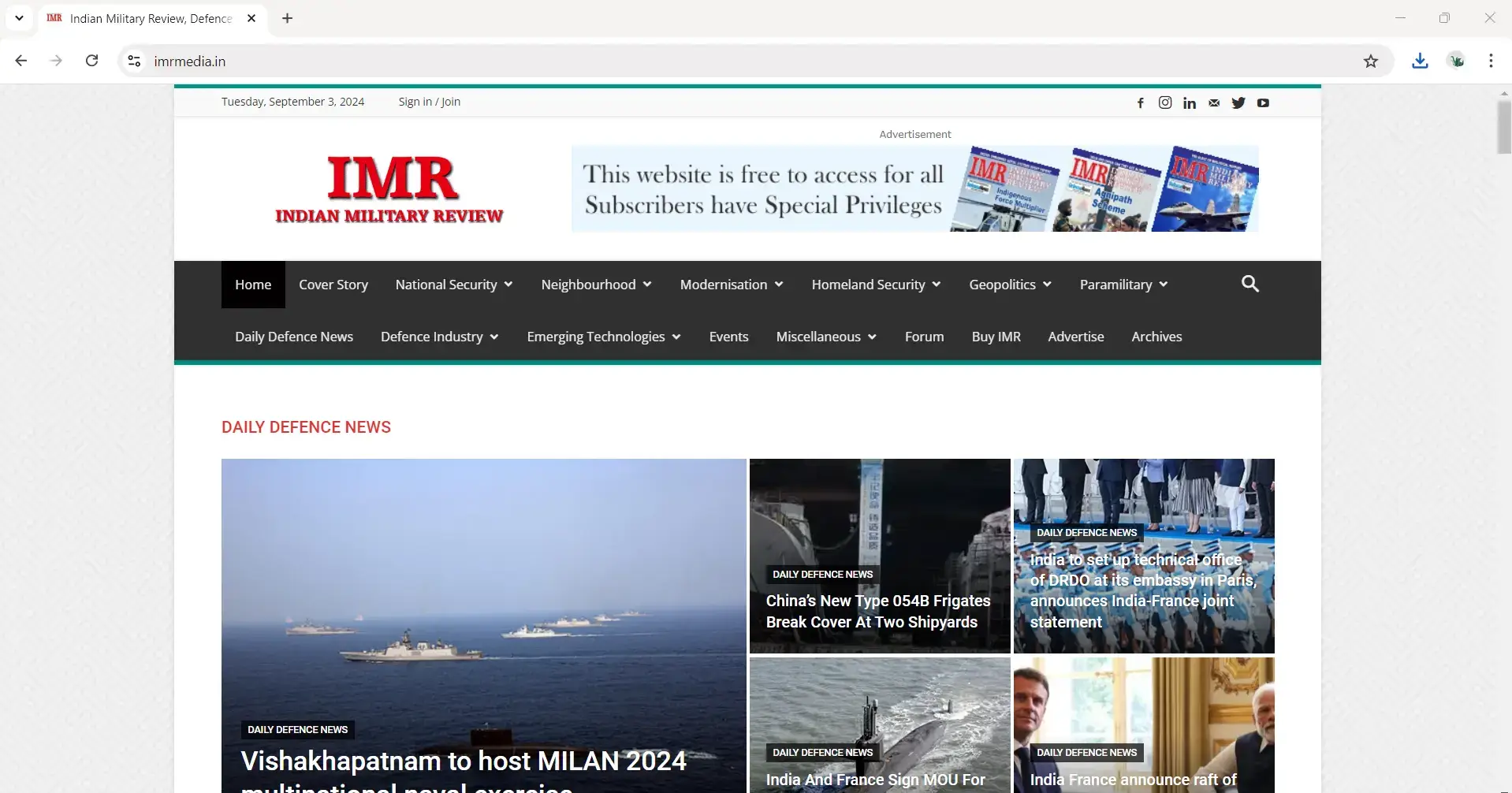
Task: Reload the page
Action: 92,61
